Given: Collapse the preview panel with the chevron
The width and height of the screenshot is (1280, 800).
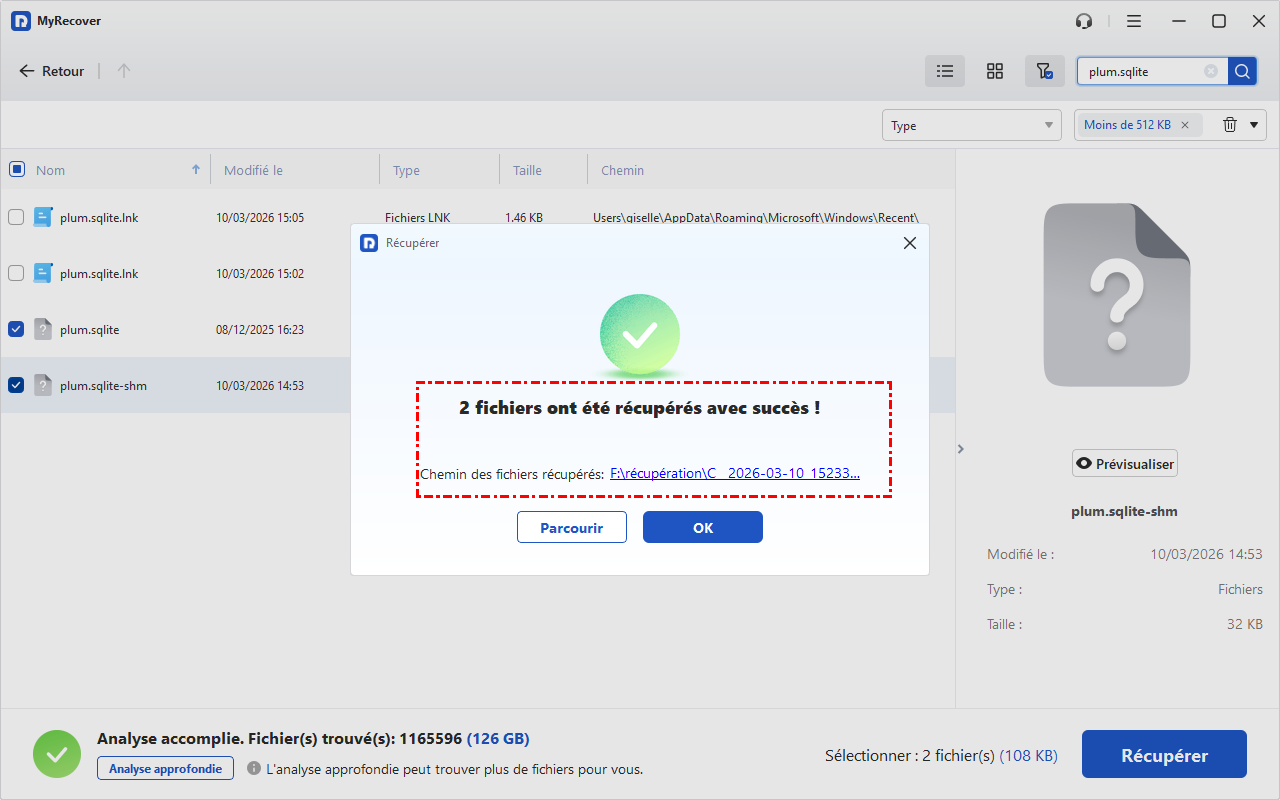Looking at the screenshot, I should click(961, 449).
